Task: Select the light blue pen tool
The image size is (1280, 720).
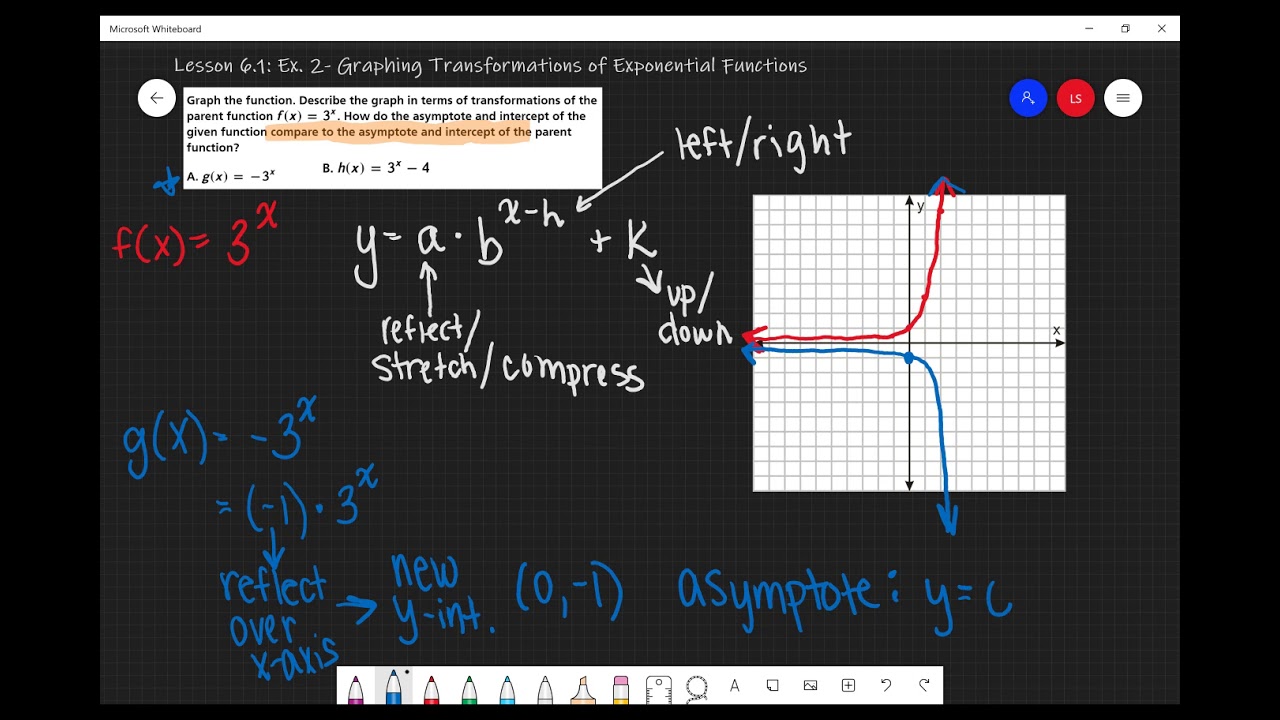Action: [x=507, y=689]
